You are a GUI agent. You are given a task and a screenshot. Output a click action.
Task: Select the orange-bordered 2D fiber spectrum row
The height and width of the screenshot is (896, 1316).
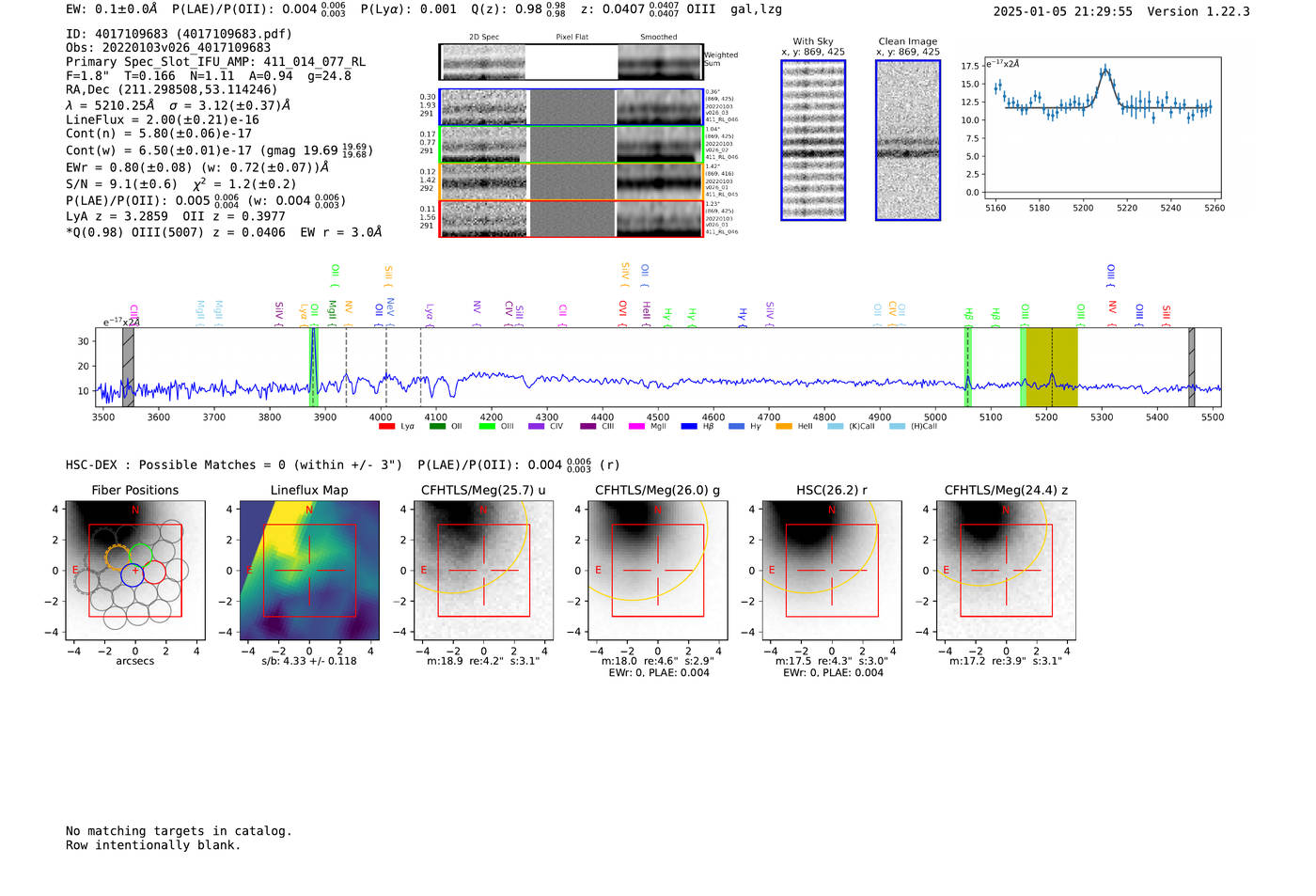tap(571, 181)
